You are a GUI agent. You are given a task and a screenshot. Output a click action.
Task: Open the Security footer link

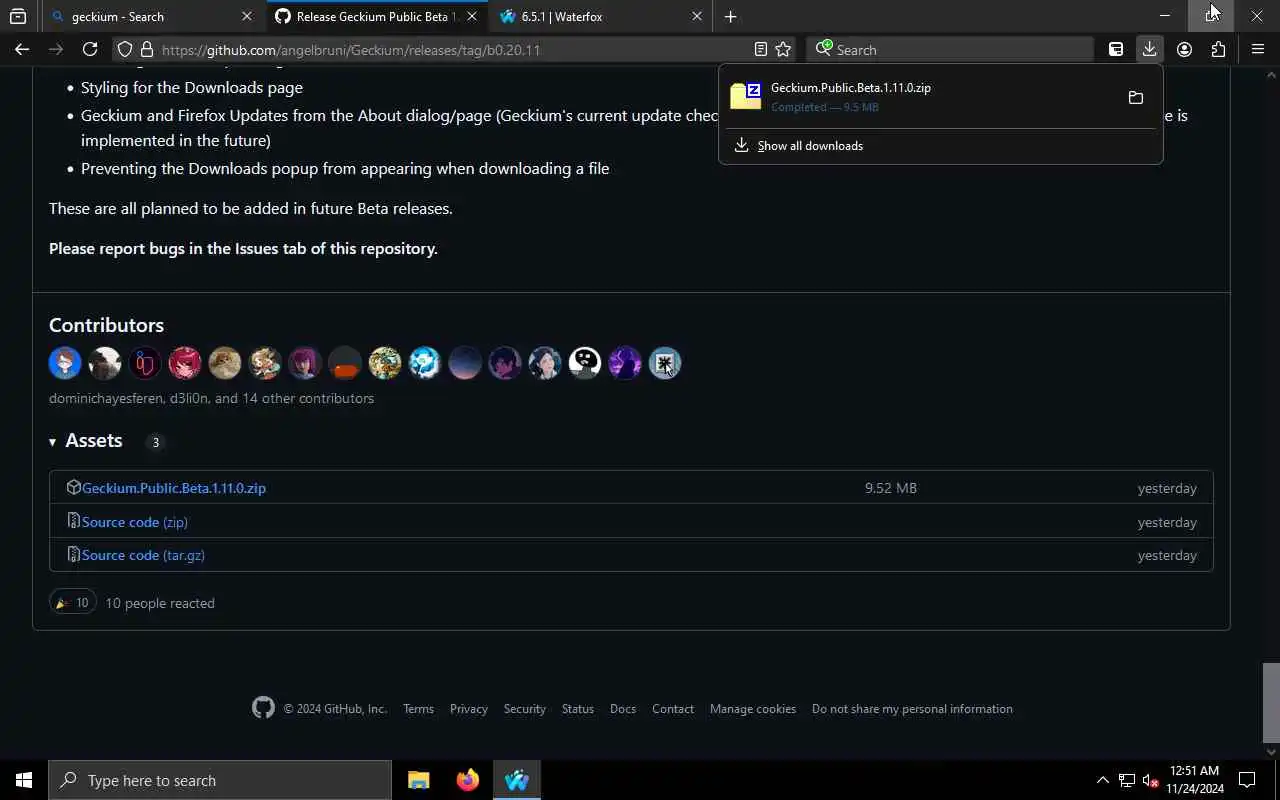coord(525,708)
